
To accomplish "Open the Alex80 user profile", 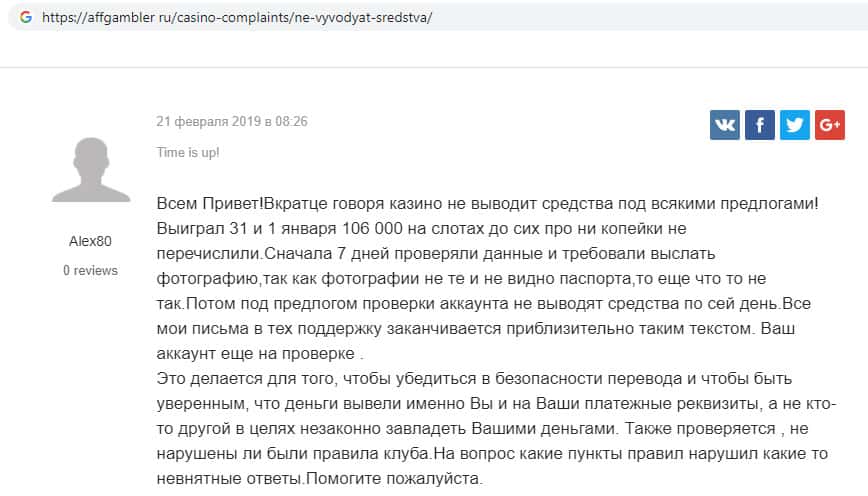I will (90, 242).
